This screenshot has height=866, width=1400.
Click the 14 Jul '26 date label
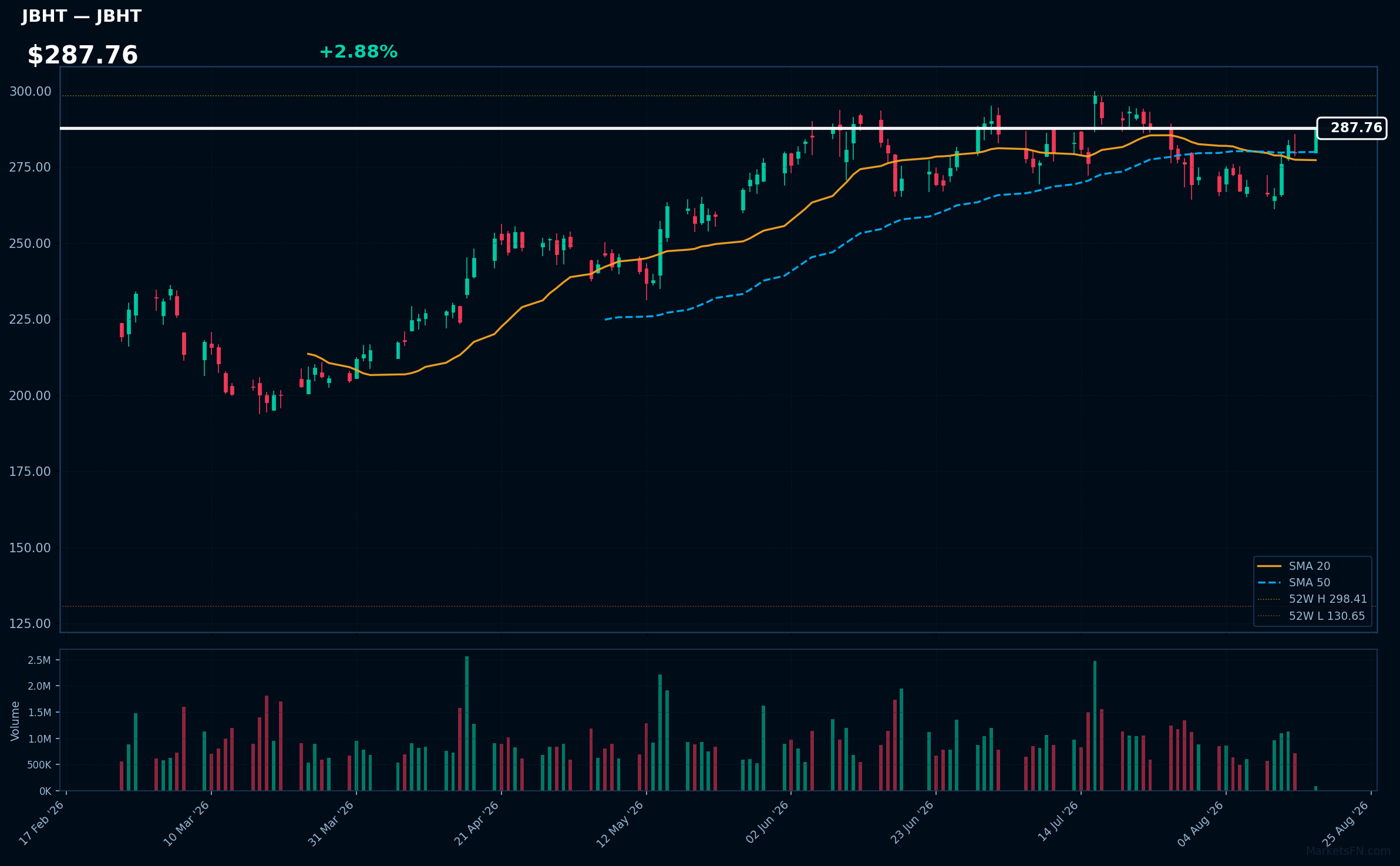coord(1058,823)
